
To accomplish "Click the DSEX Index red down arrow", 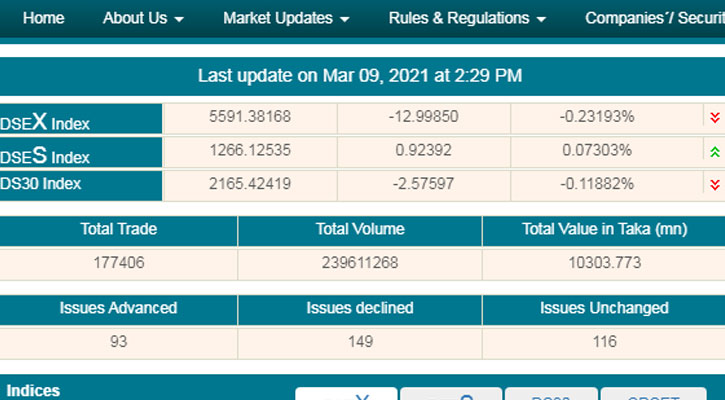I will (x=714, y=118).
